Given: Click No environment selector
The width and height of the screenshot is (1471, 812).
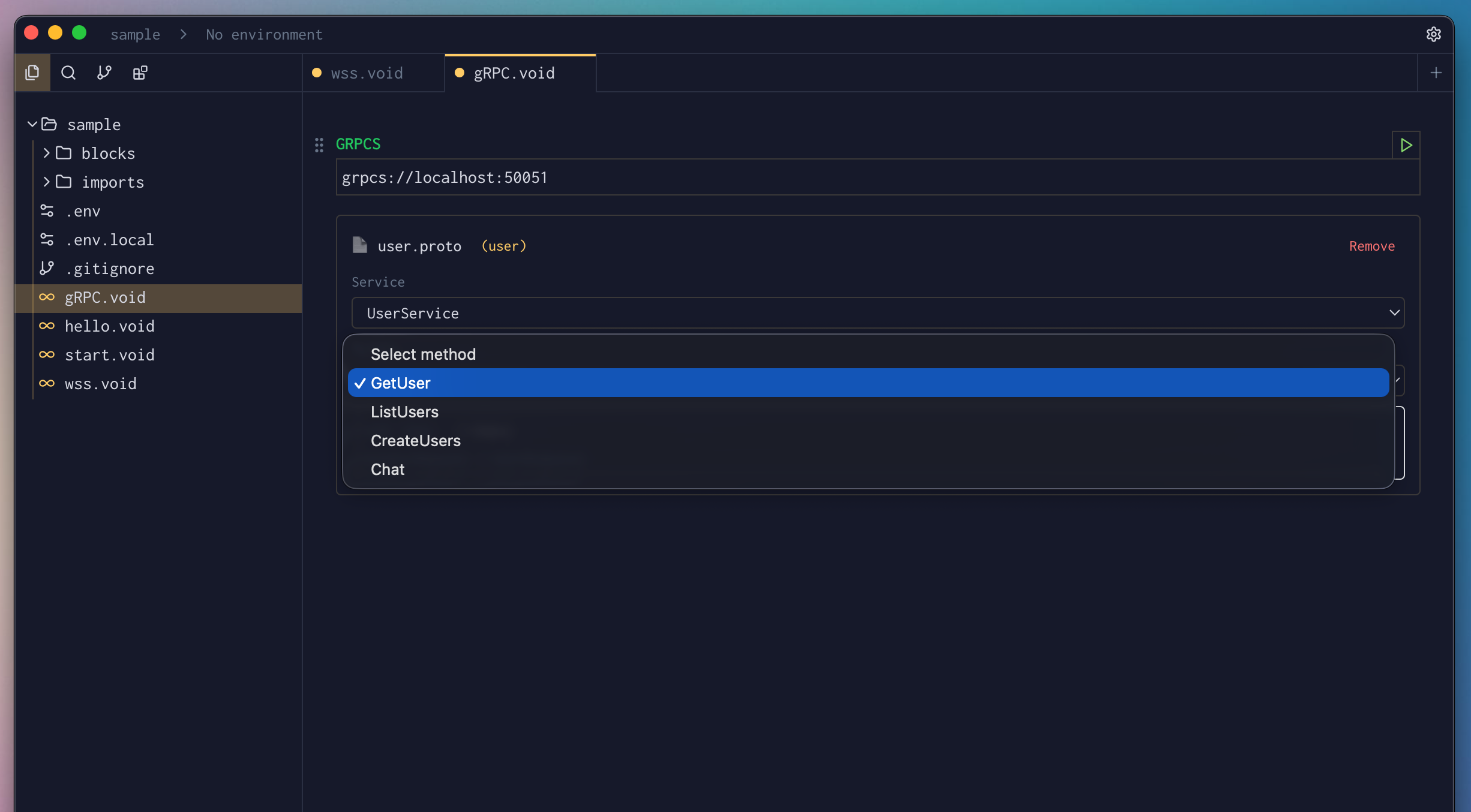Looking at the screenshot, I should click(264, 35).
